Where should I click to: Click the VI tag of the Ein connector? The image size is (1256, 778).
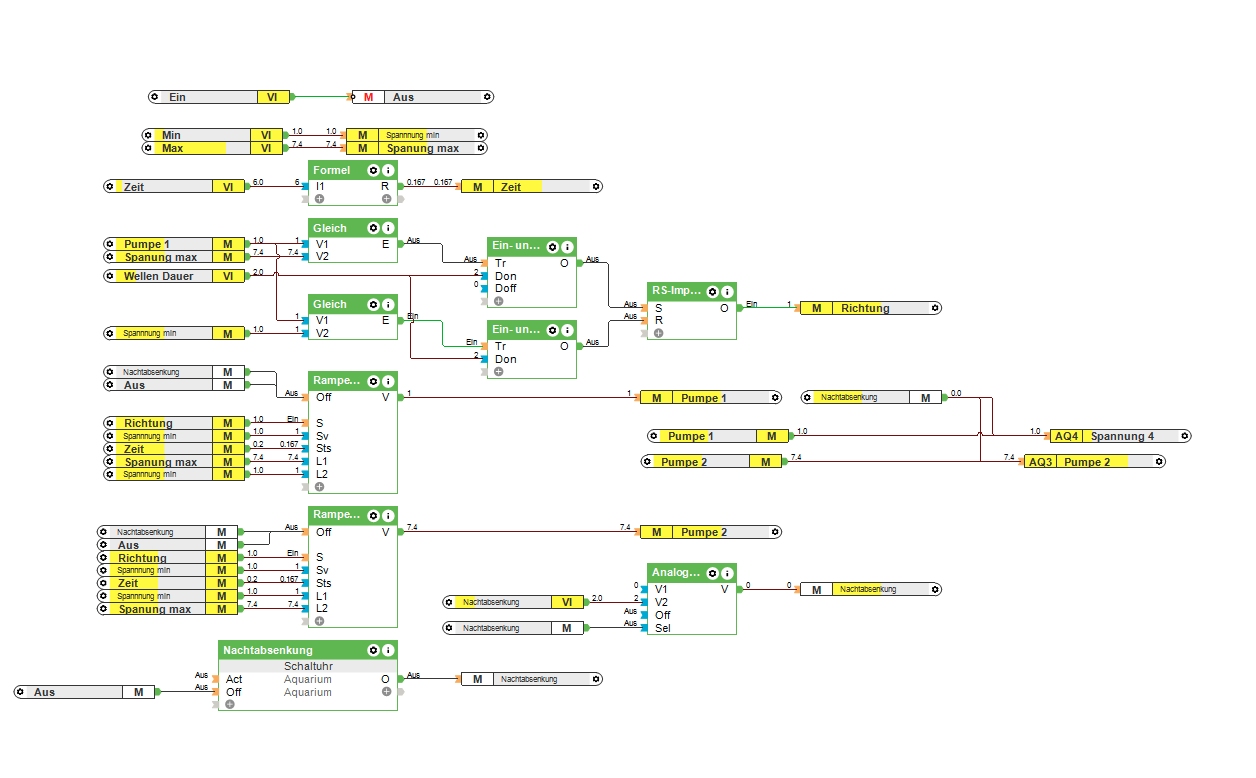click(x=273, y=97)
